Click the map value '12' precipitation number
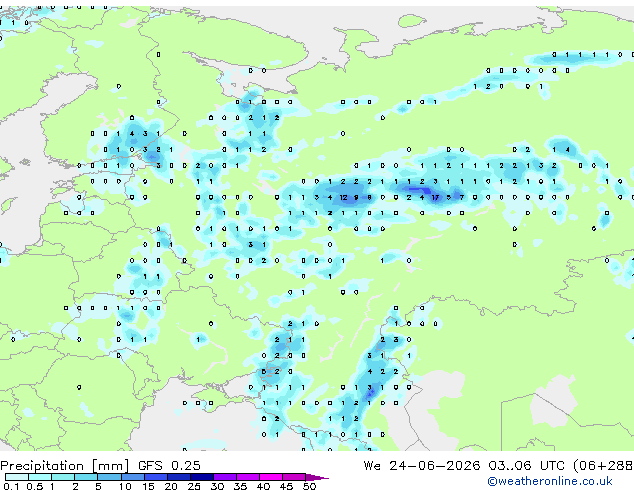634x490 pixels. click(343, 197)
